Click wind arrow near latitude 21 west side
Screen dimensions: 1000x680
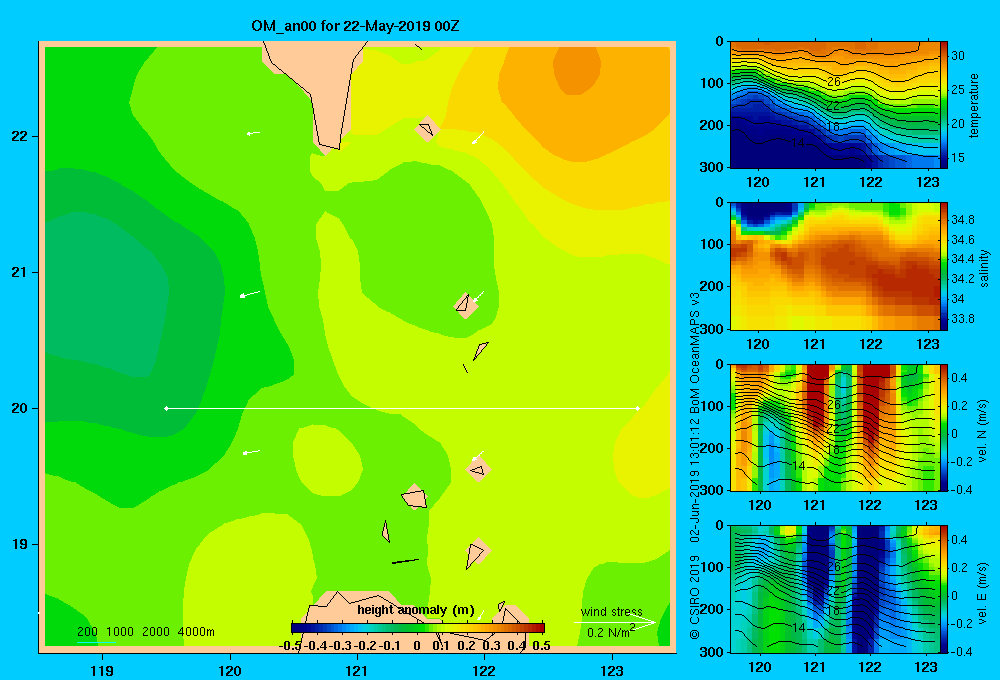pos(249,294)
